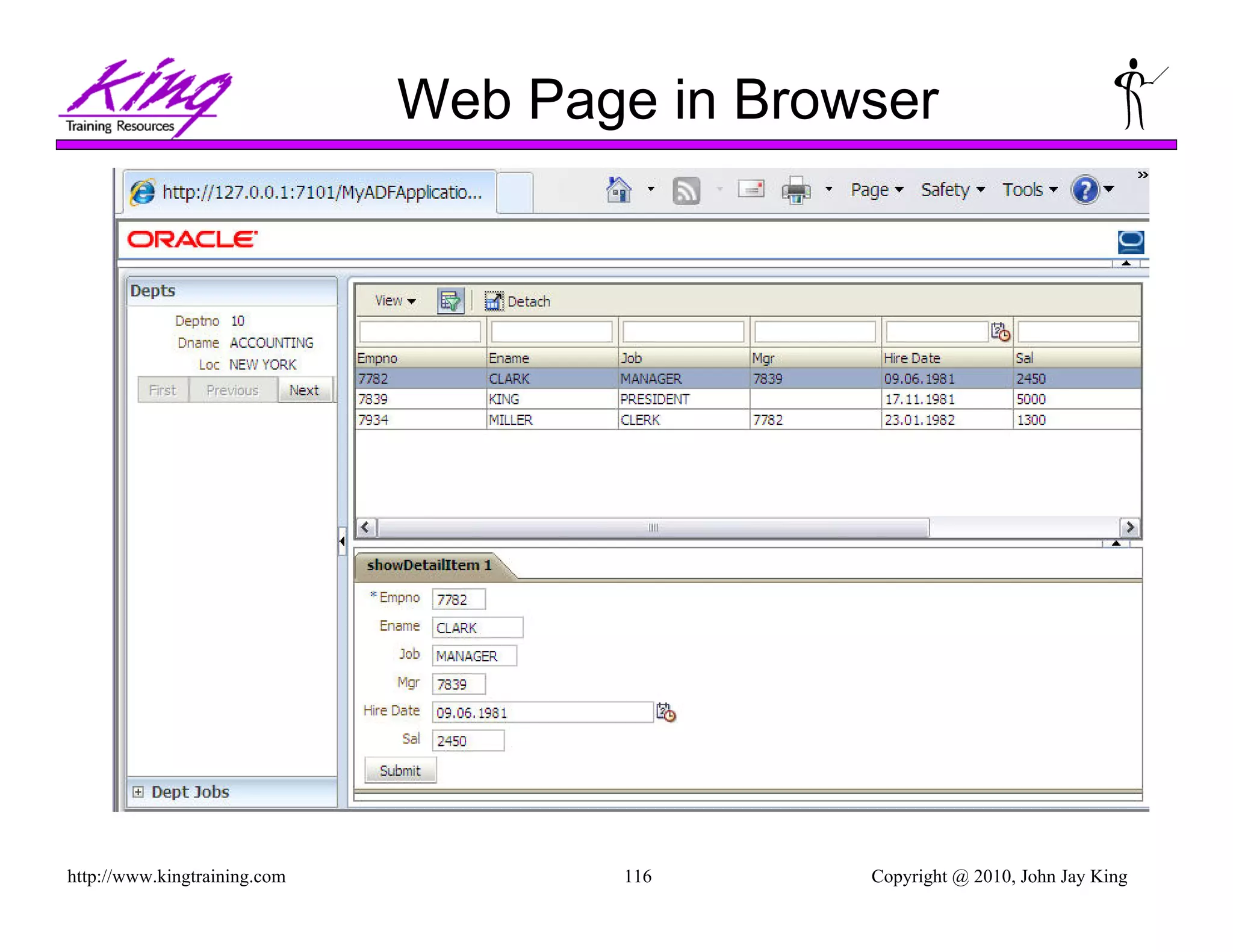Click the Hire Date form field
1233x952 pixels.
click(542, 712)
